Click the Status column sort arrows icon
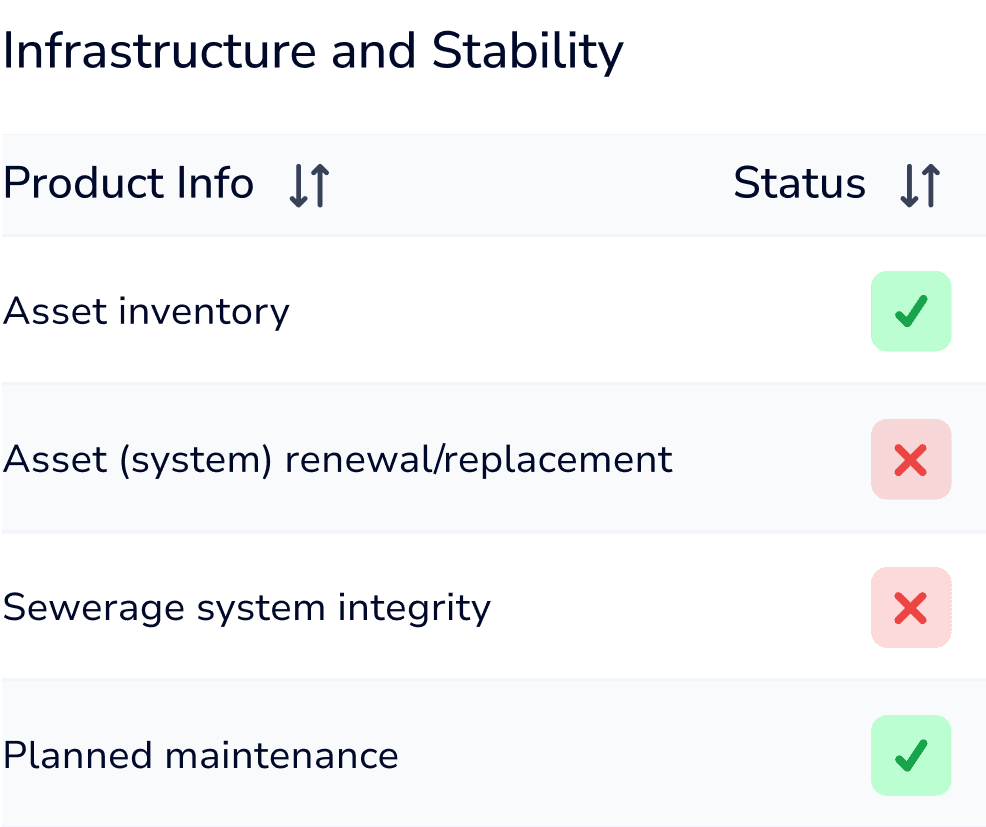 tap(919, 186)
